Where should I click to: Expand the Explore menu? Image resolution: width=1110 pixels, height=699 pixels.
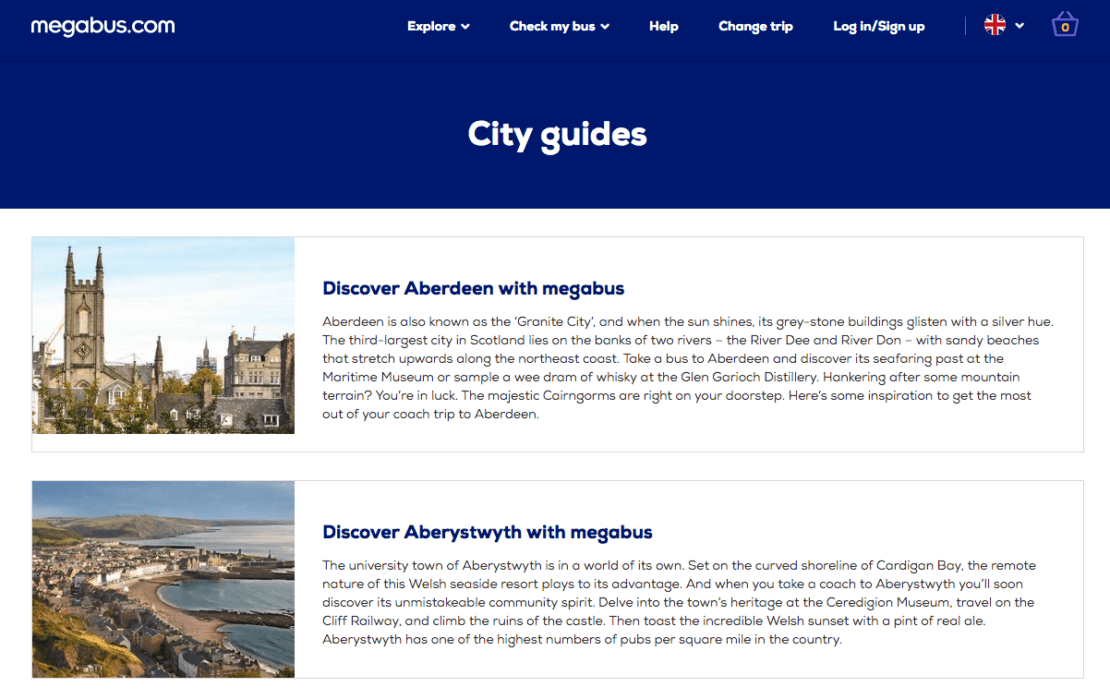coord(438,26)
